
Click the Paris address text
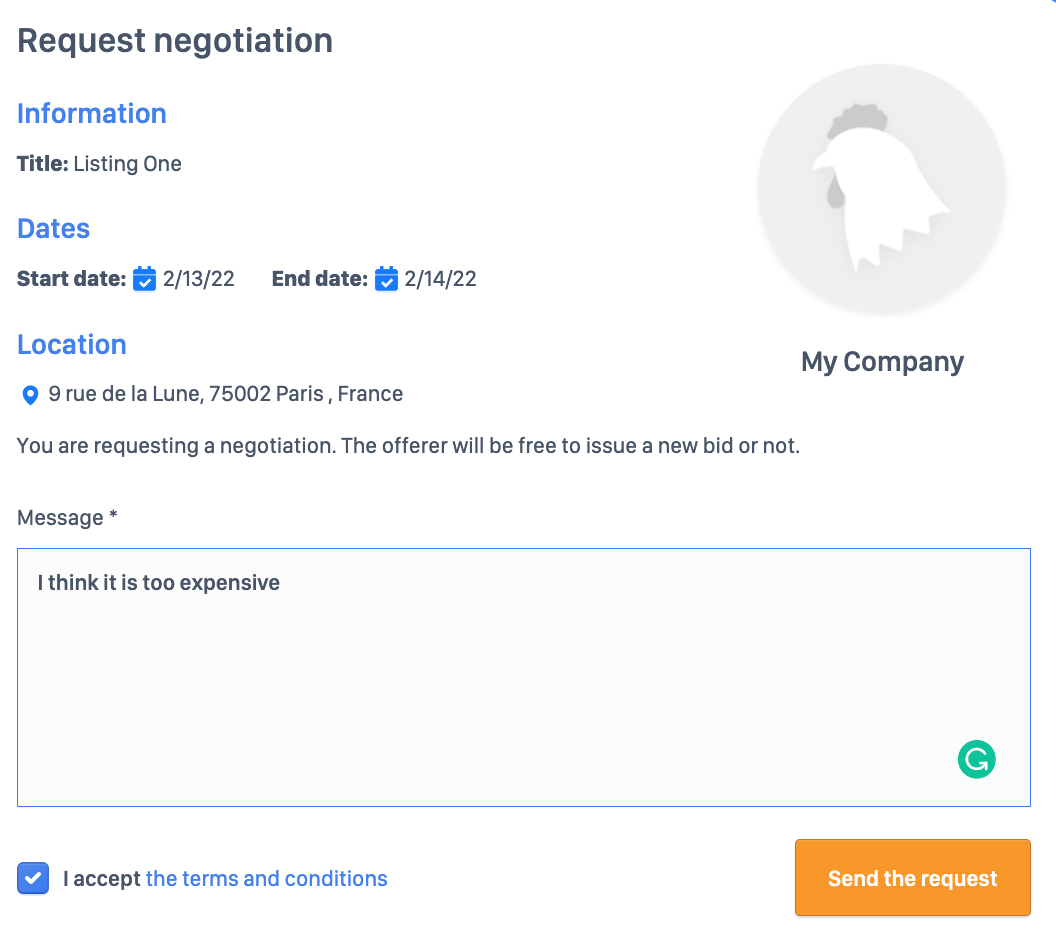tap(225, 394)
